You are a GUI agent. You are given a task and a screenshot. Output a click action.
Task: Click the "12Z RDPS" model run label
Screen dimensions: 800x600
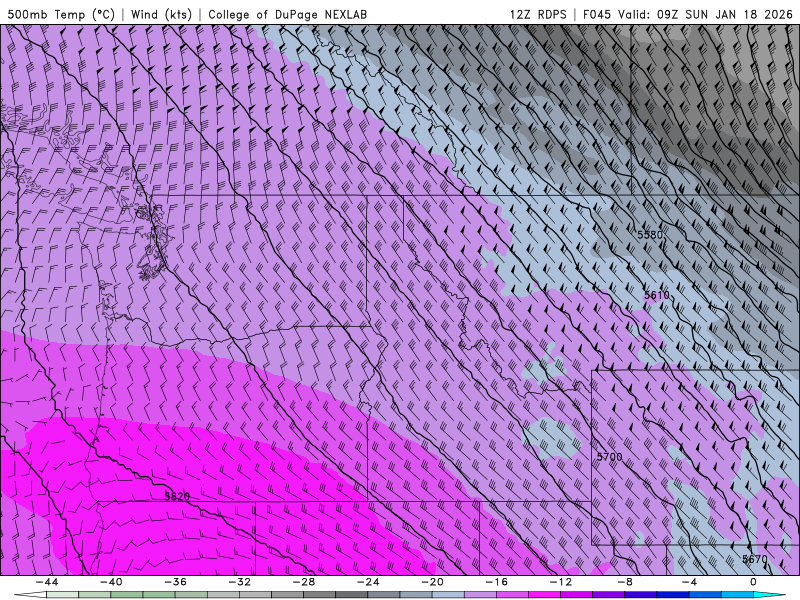click(538, 14)
